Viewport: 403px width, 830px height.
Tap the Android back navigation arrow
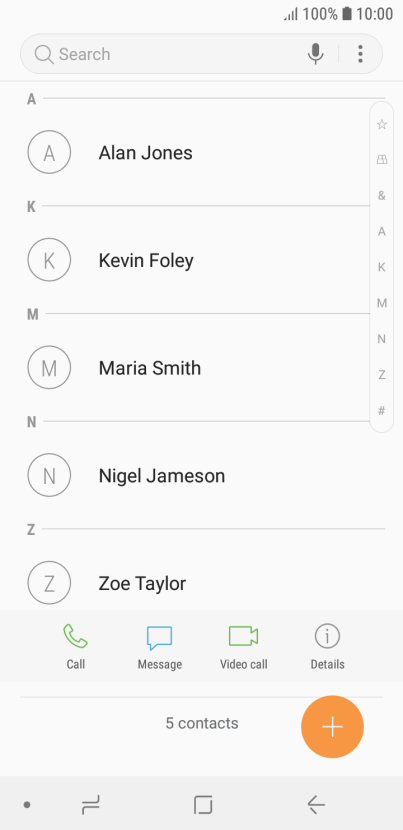tap(316, 805)
